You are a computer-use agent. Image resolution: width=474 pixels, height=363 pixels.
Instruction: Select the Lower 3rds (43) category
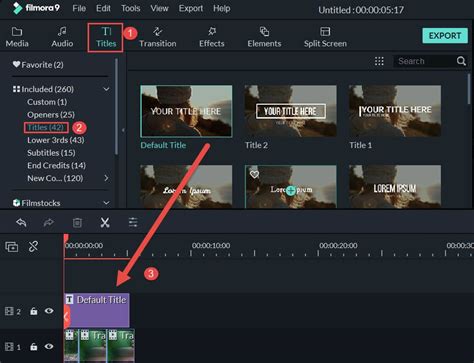[56, 140]
